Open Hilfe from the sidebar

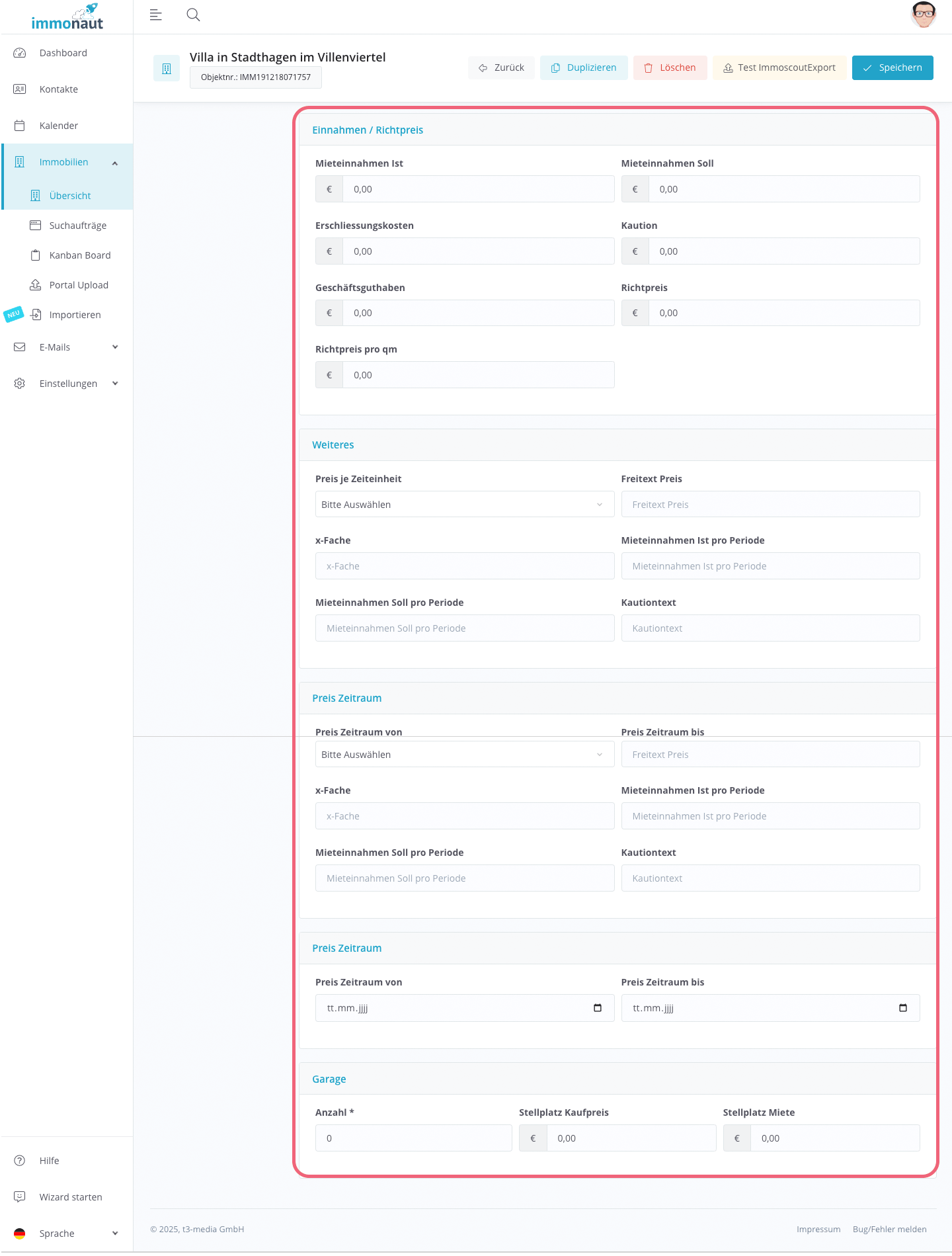click(x=49, y=1161)
